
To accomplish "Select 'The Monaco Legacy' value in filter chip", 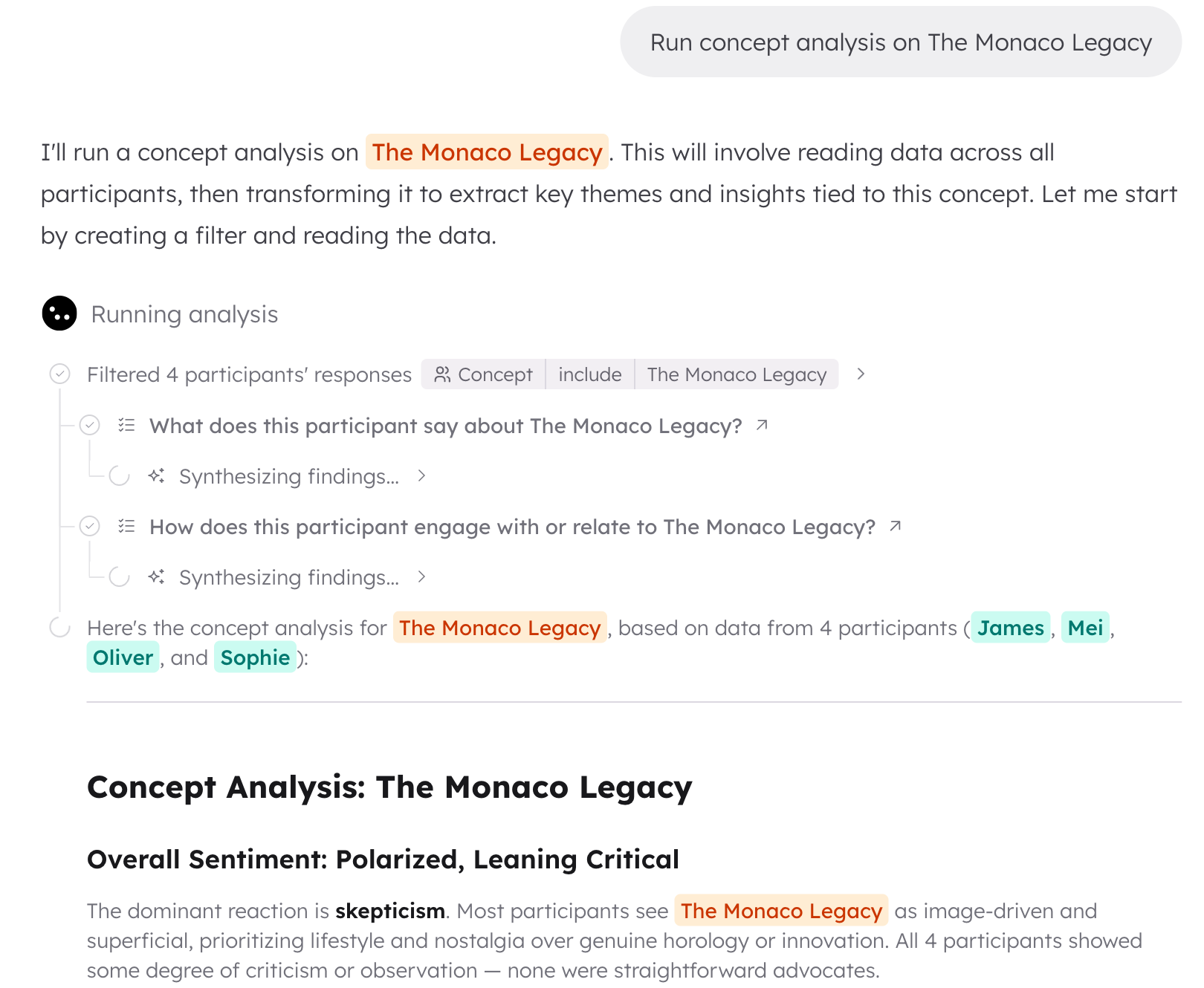I will point(737,374).
